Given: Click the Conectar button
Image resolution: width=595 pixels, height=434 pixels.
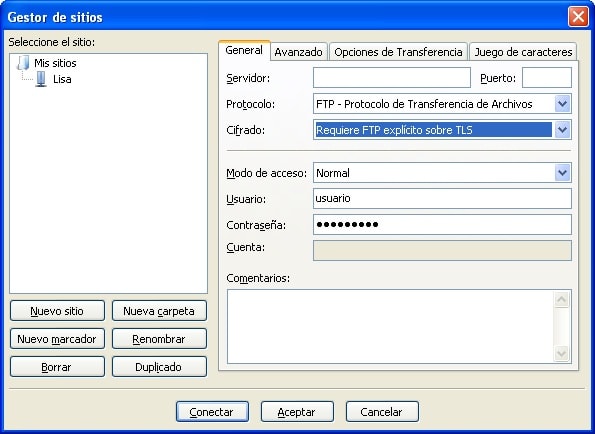Looking at the screenshot, I should tap(212, 412).
